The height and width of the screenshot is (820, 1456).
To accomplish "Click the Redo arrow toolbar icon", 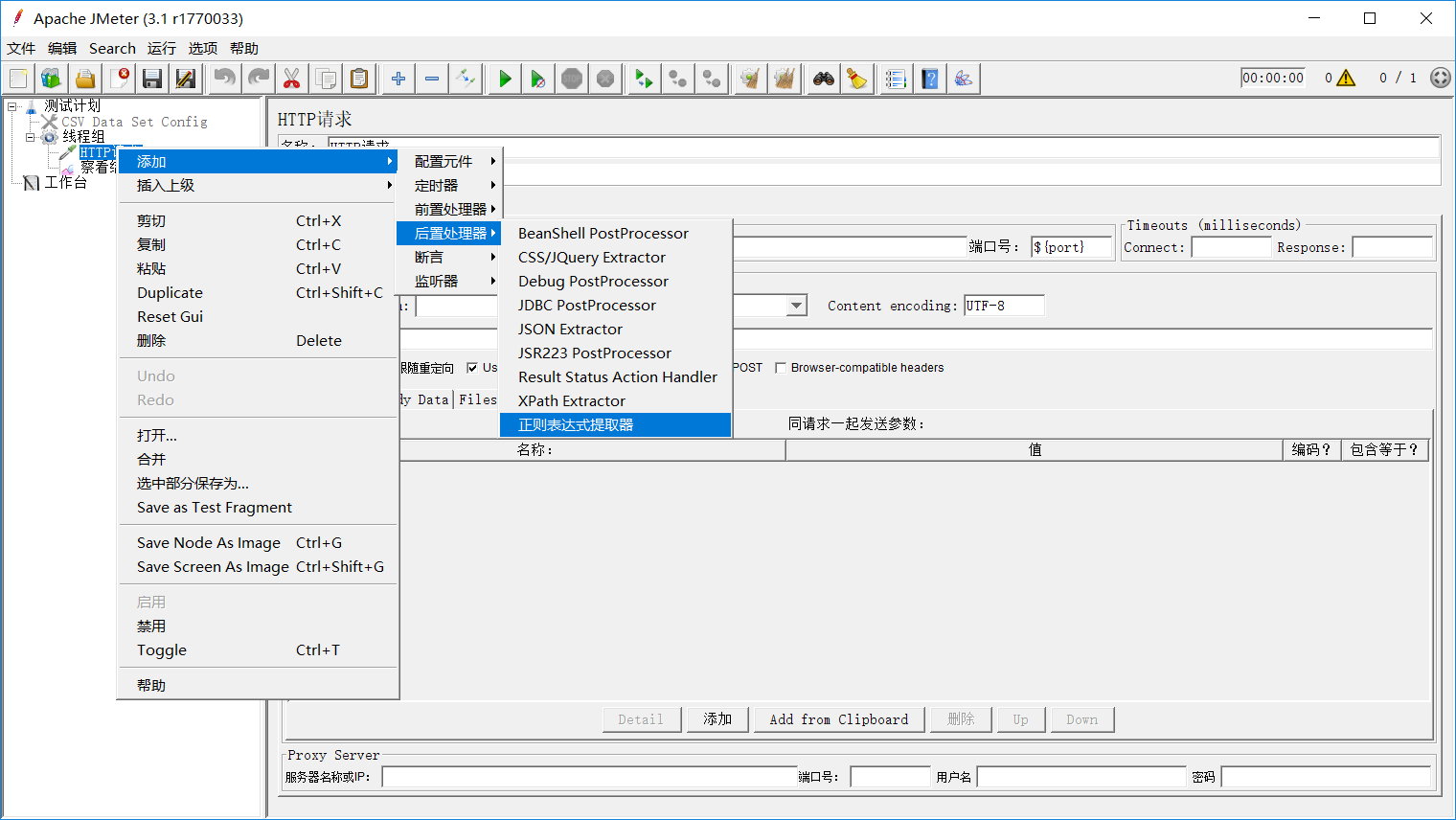I will click(258, 79).
